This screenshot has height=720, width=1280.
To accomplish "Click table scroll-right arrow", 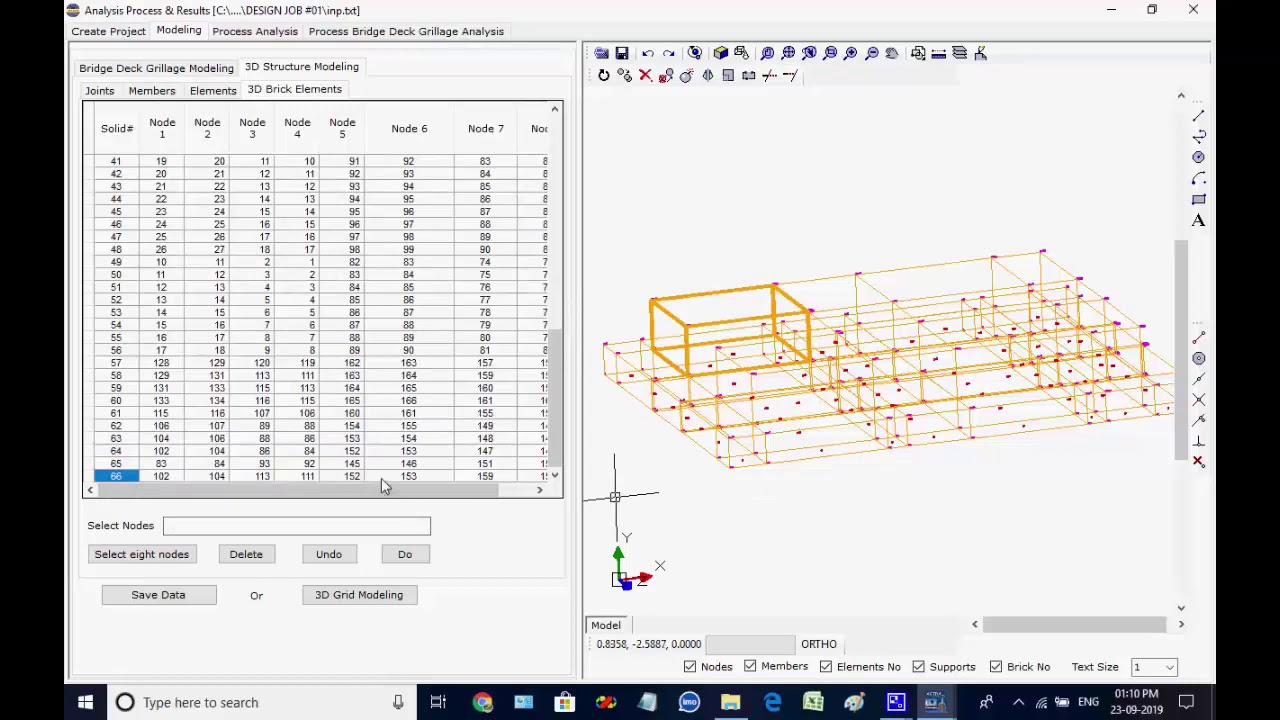I will pos(540,490).
